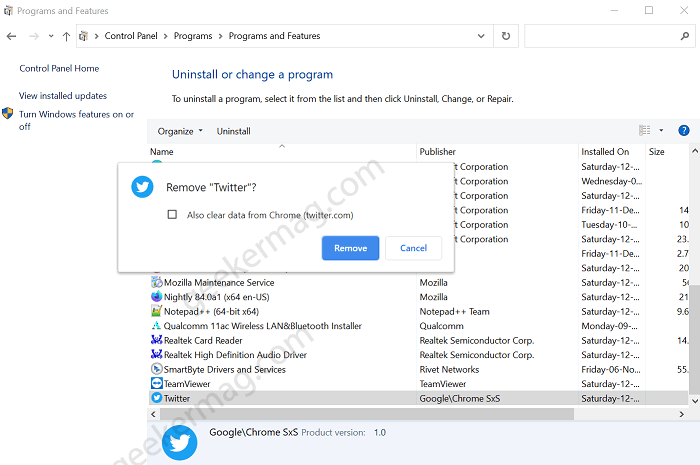Screen dimensions: 700x465
Task: Select Mozilla Maintenance Service icon
Action: 157,282
